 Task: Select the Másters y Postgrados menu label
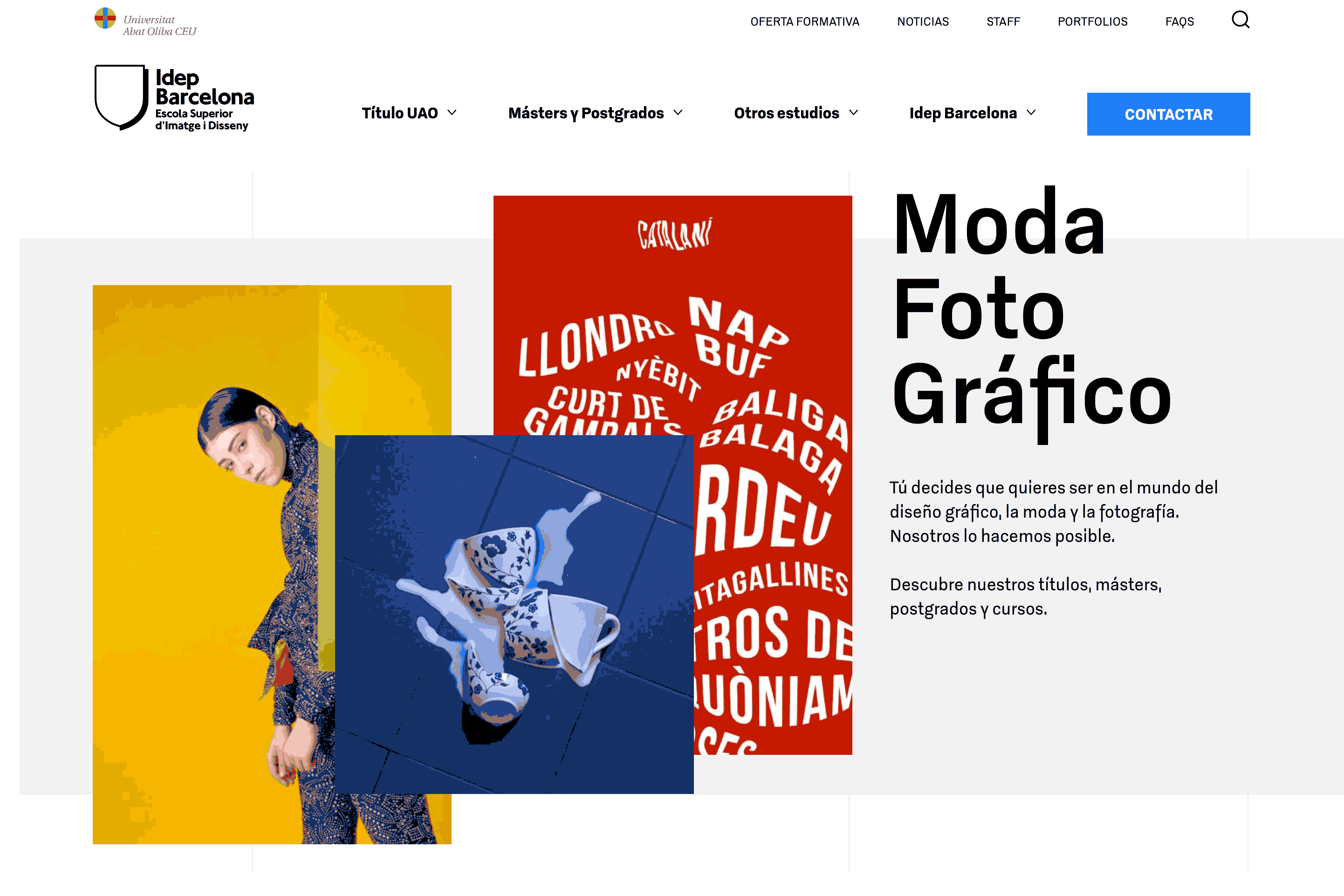pyautogui.click(x=586, y=113)
